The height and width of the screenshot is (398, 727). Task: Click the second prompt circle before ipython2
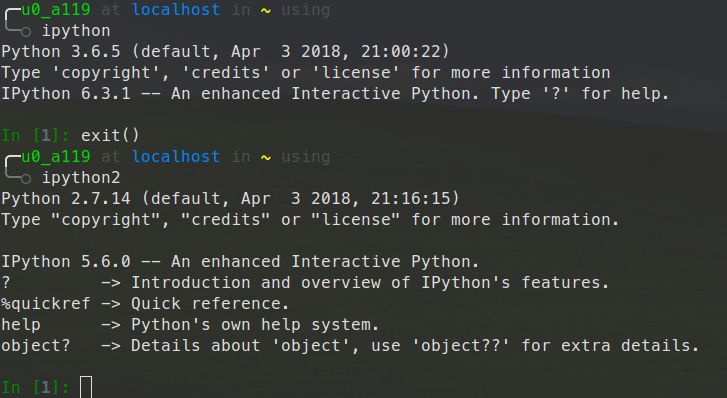click(x=26, y=179)
